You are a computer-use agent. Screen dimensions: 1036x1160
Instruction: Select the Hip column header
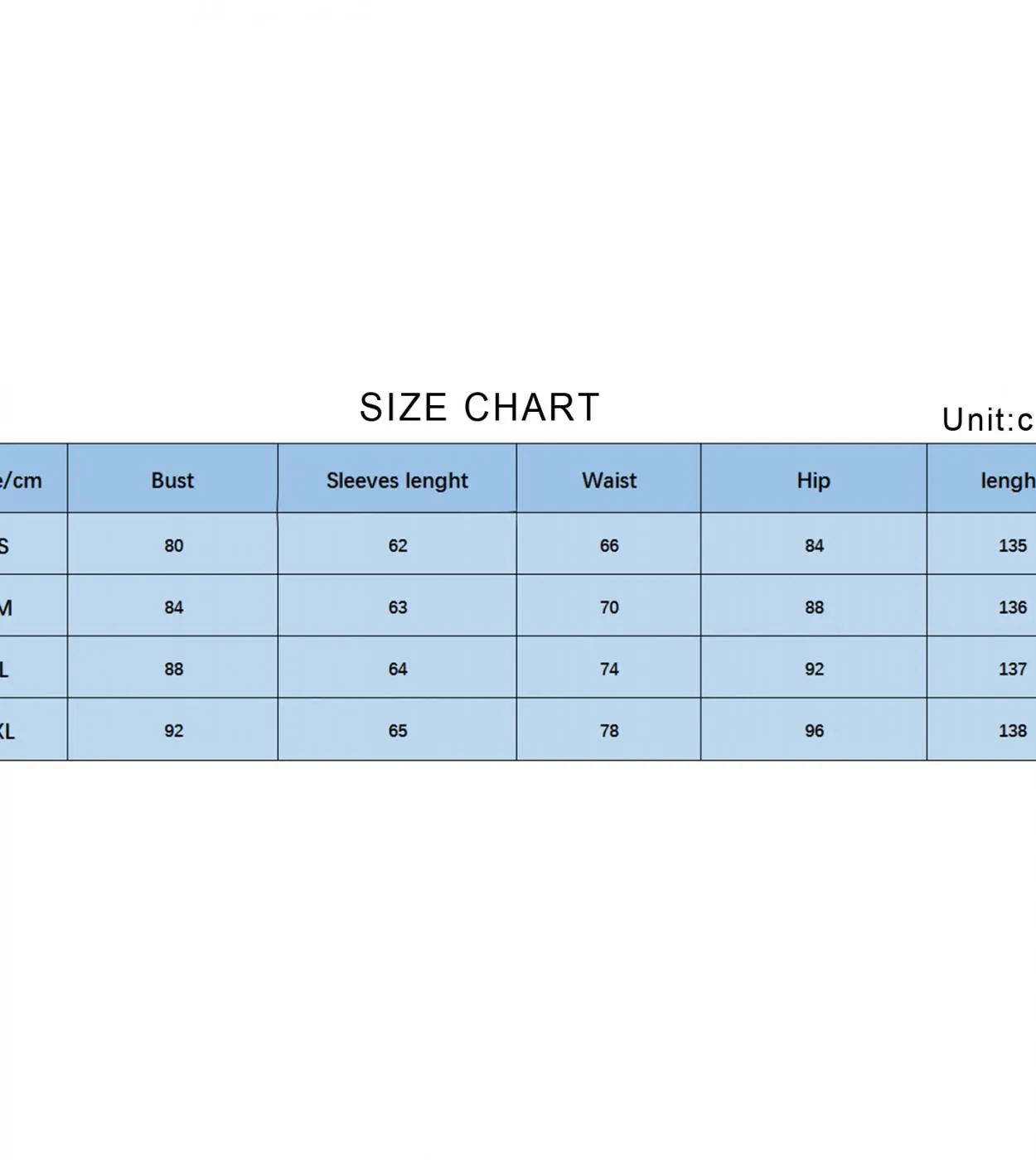pos(814,481)
